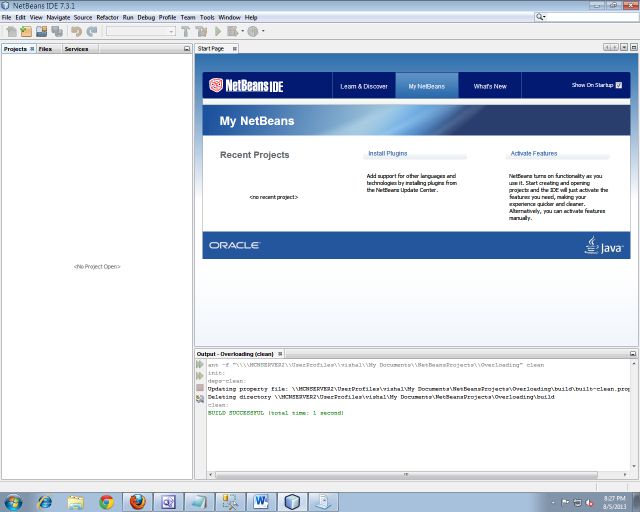Click the Profile Project toolbar icon
Viewport: 640px width, 512px height.
253,31
